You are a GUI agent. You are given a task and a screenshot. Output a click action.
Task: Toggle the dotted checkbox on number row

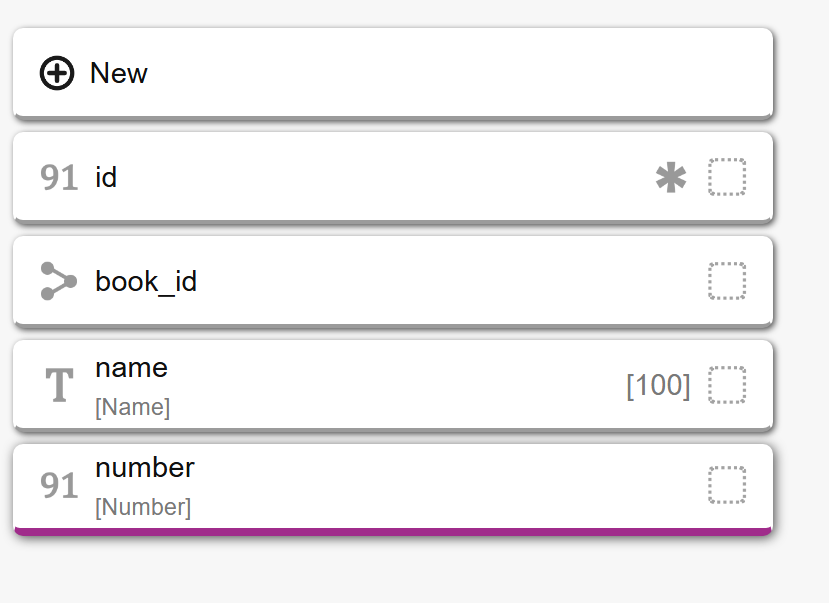click(x=727, y=485)
